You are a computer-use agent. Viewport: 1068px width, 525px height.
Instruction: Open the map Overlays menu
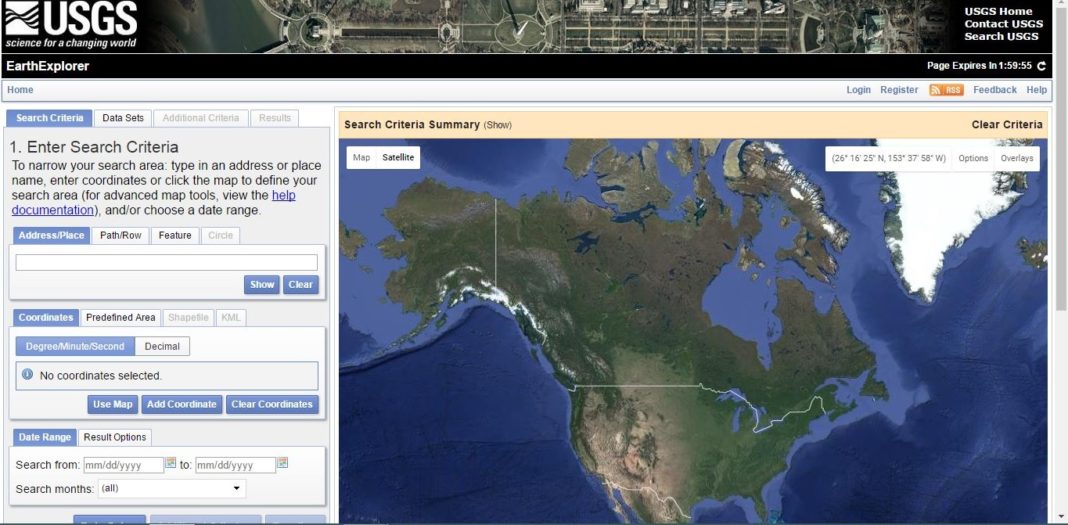pyautogui.click(x=1017, y=158)
